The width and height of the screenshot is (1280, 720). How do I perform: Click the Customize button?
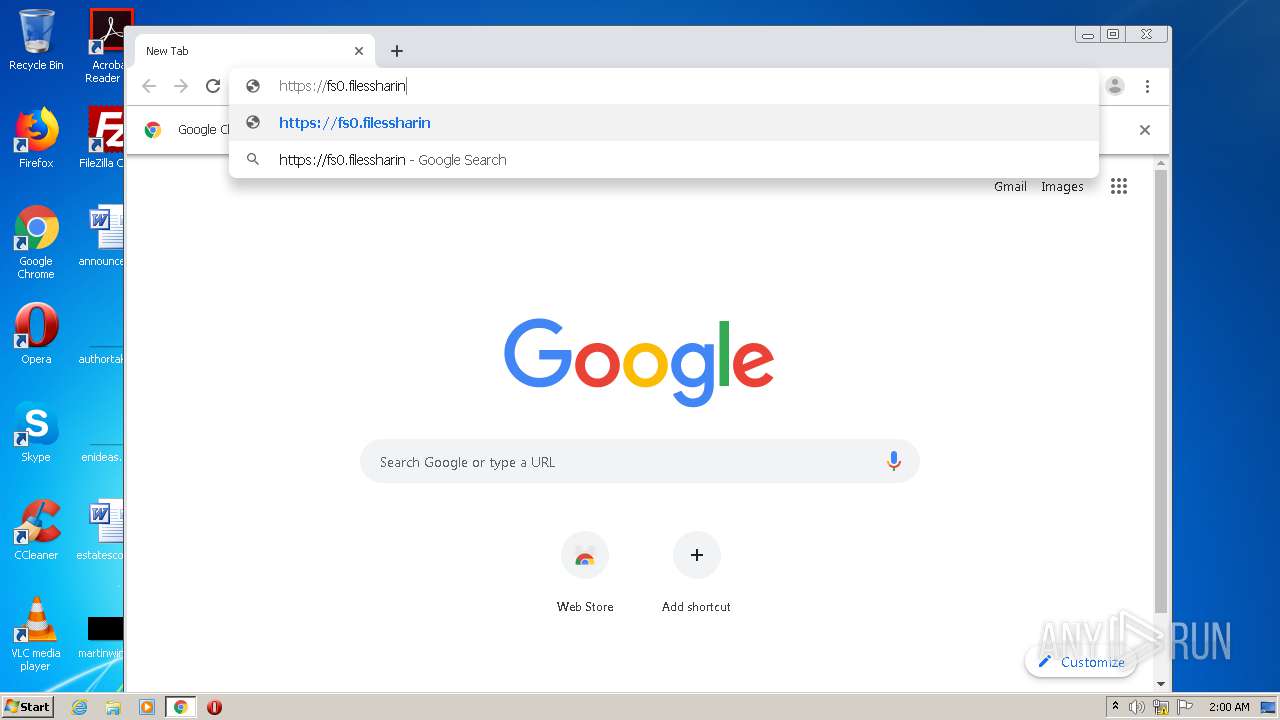[x=1081, y=662]
